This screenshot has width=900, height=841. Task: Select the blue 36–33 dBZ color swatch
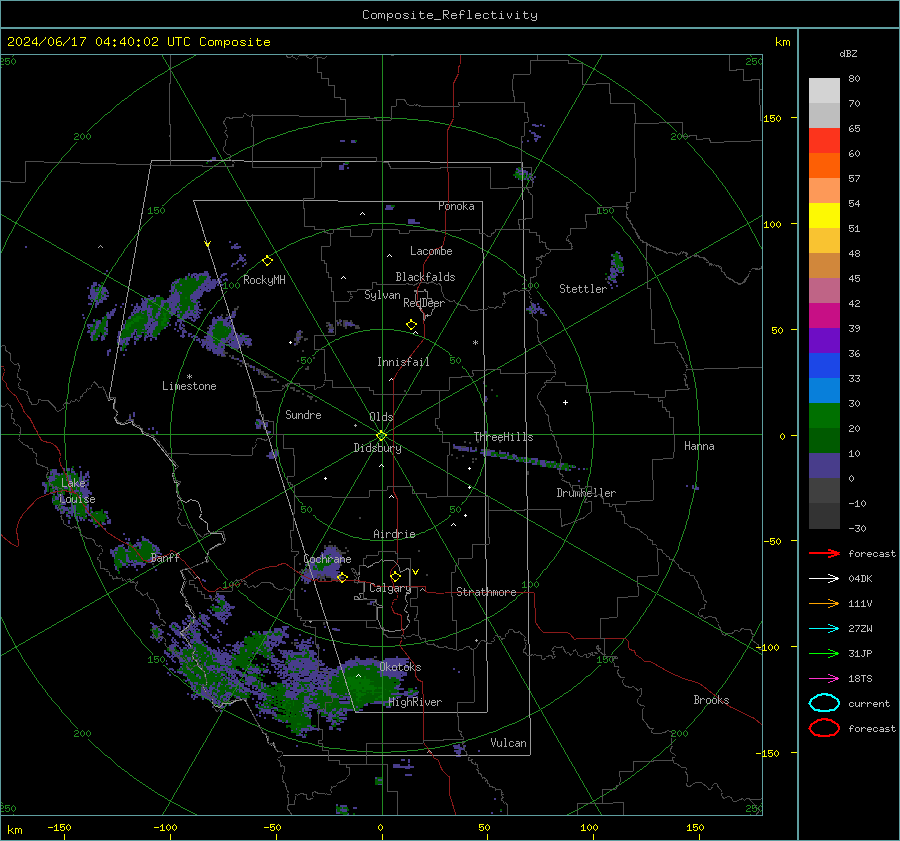[x=824, y=365]
